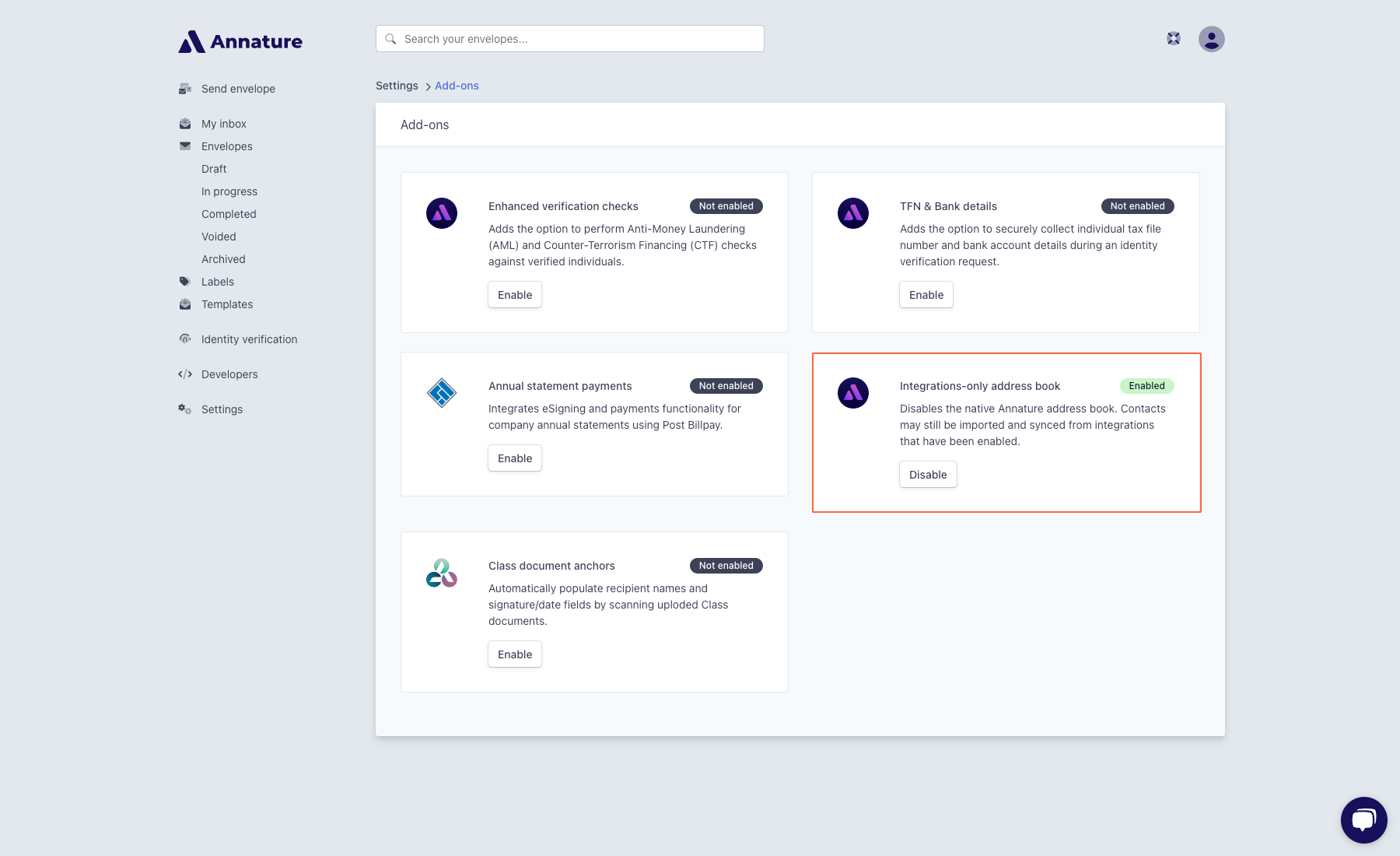Open Settings in sidebar

pyautogui.click(x=222, y=409)
